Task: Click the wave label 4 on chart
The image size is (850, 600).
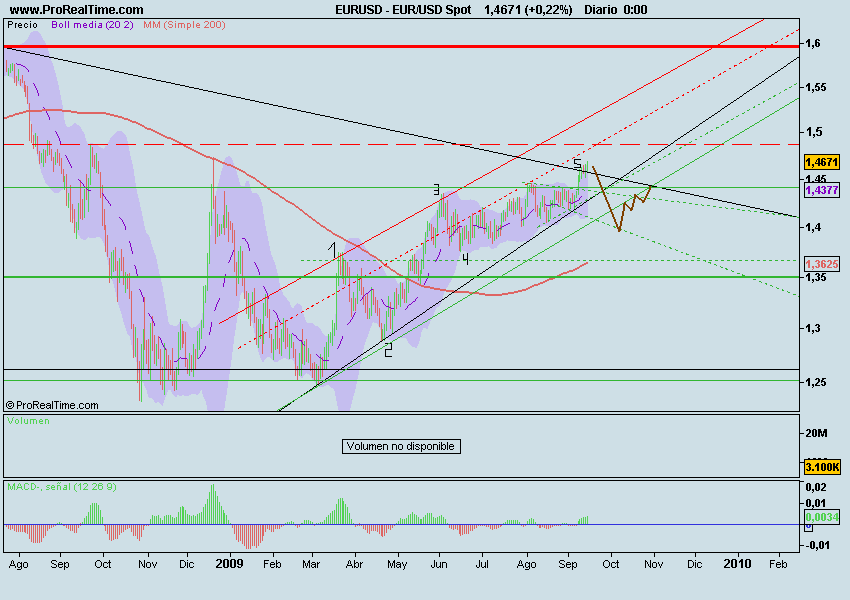Action: coord(465,258)
